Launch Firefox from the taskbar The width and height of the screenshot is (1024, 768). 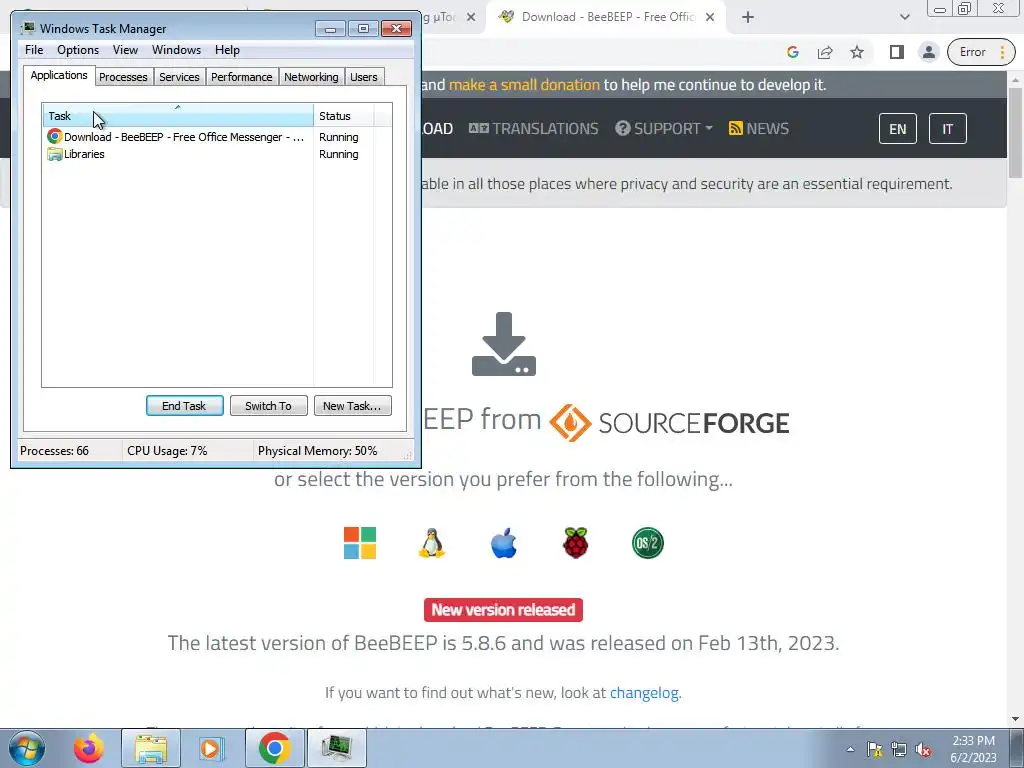89,748
